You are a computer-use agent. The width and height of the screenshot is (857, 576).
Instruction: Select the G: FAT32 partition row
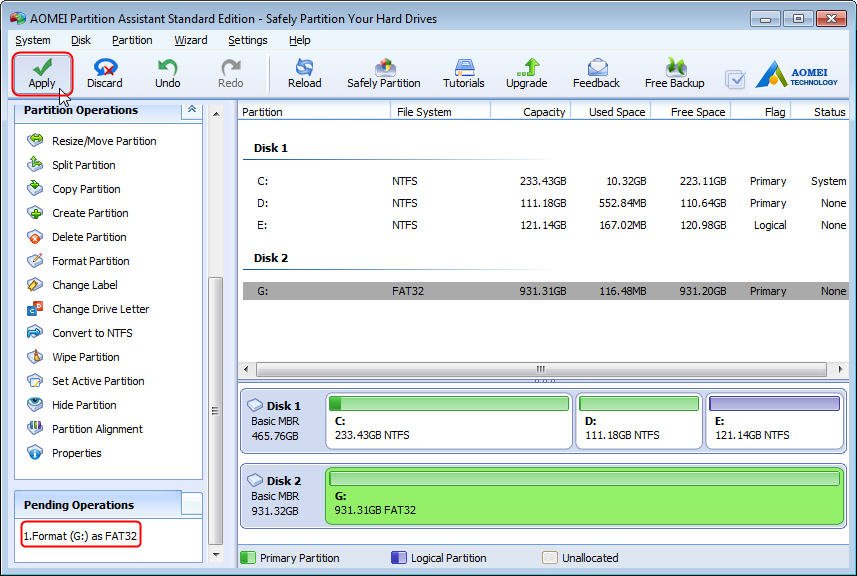(x=544, y=291)
